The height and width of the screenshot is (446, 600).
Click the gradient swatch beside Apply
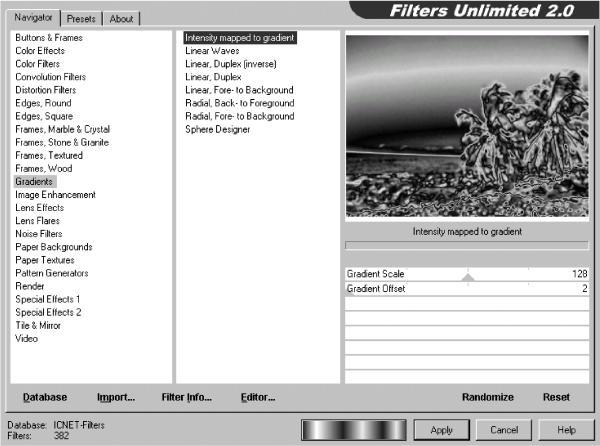pyautogui.click(x=354, y=430)
